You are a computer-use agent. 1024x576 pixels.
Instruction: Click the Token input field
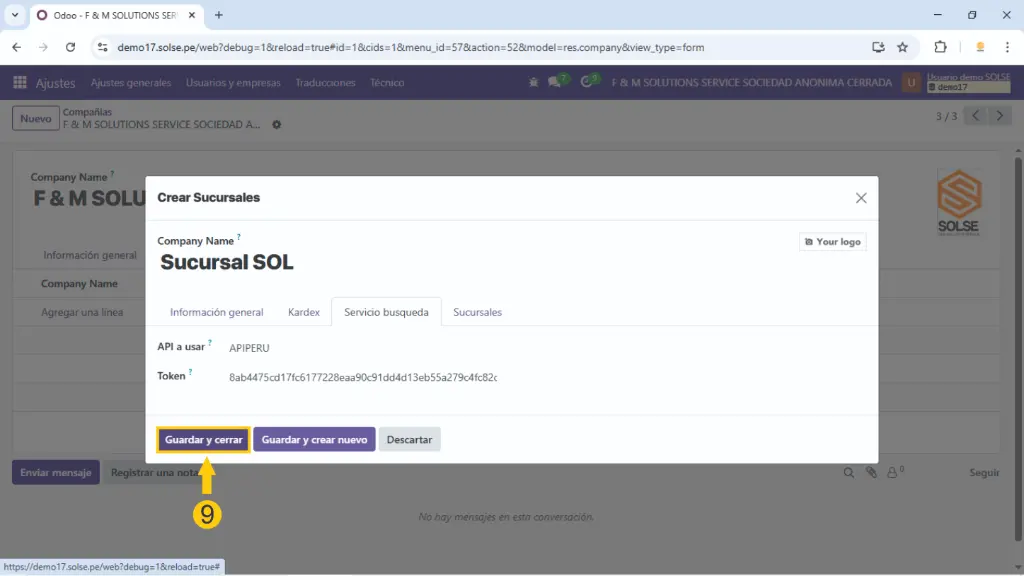pyautogui.click(x=362, y=377)
